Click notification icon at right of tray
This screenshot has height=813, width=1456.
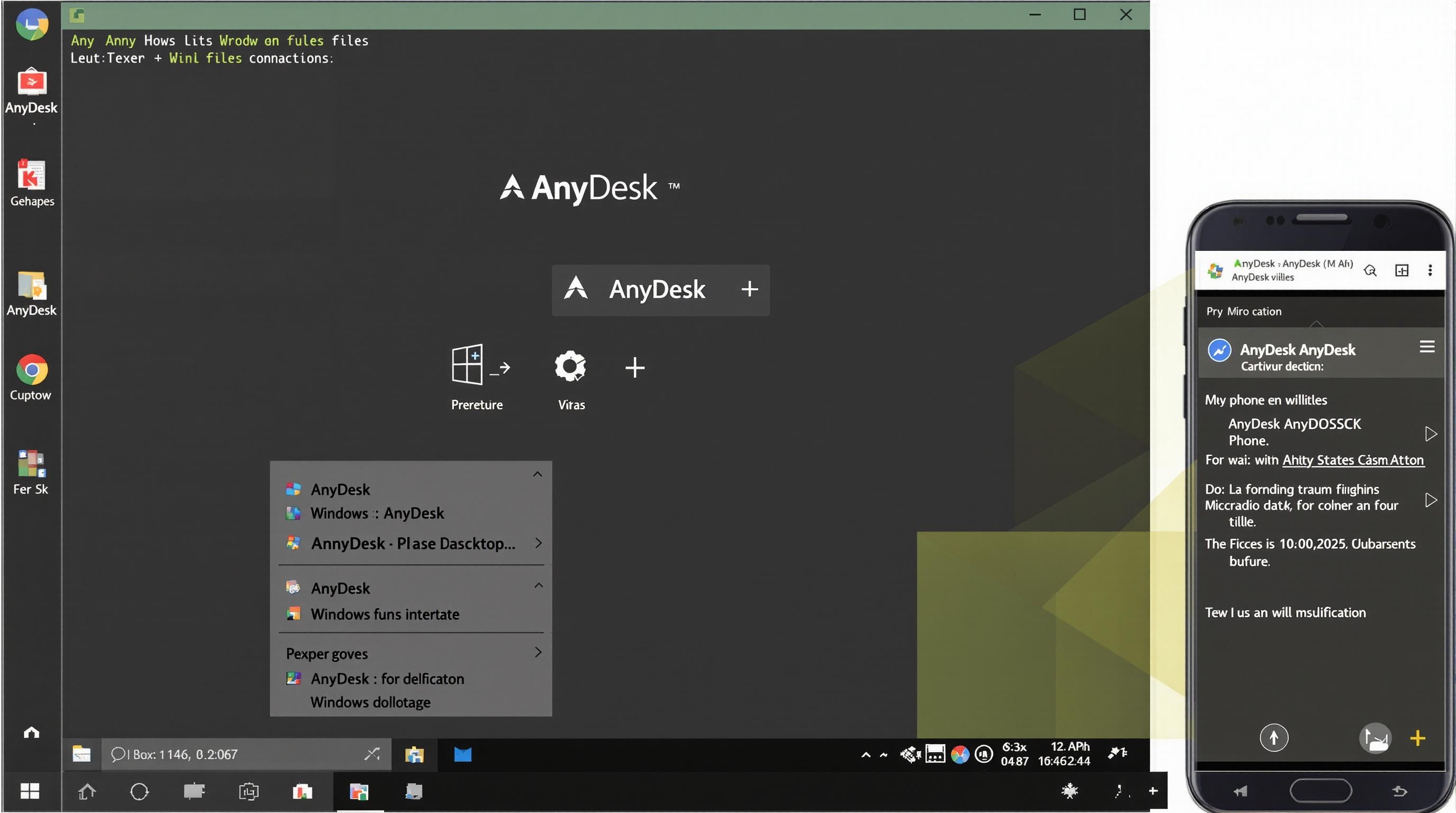coord(1117,753)
